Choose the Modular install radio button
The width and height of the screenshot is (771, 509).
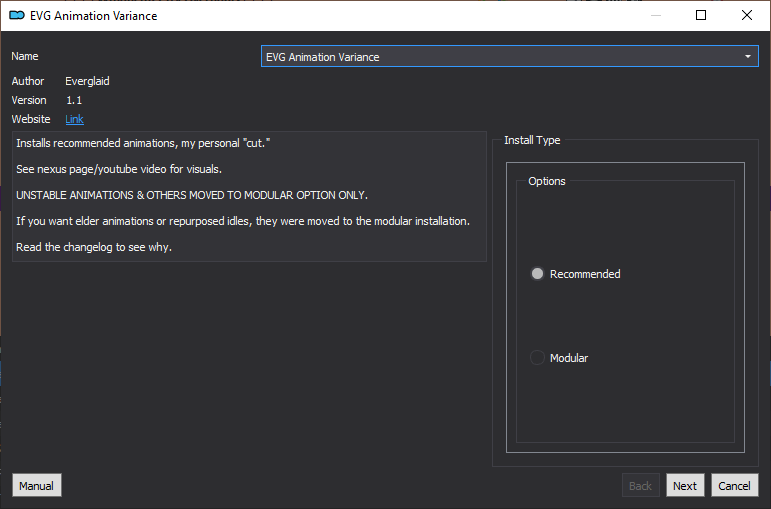pos(537,358)
